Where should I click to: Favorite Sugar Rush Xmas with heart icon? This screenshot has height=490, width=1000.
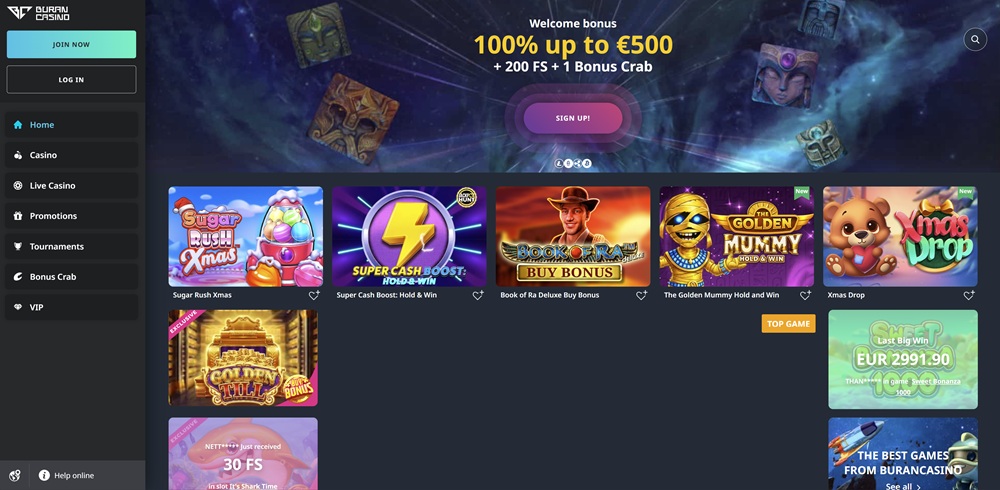(x=314, y=295)
